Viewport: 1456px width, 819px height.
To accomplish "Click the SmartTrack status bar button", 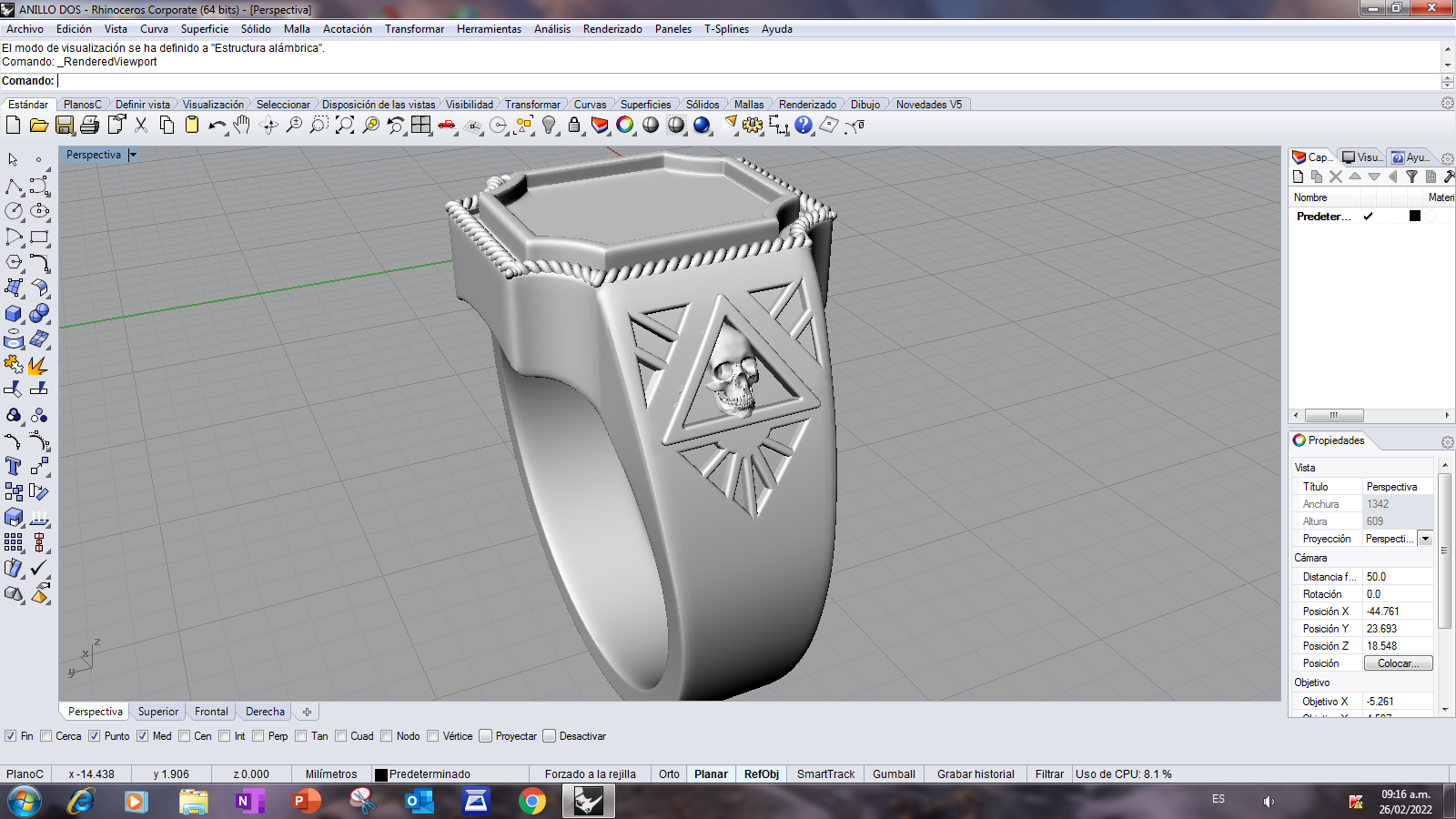I will 824,773.
